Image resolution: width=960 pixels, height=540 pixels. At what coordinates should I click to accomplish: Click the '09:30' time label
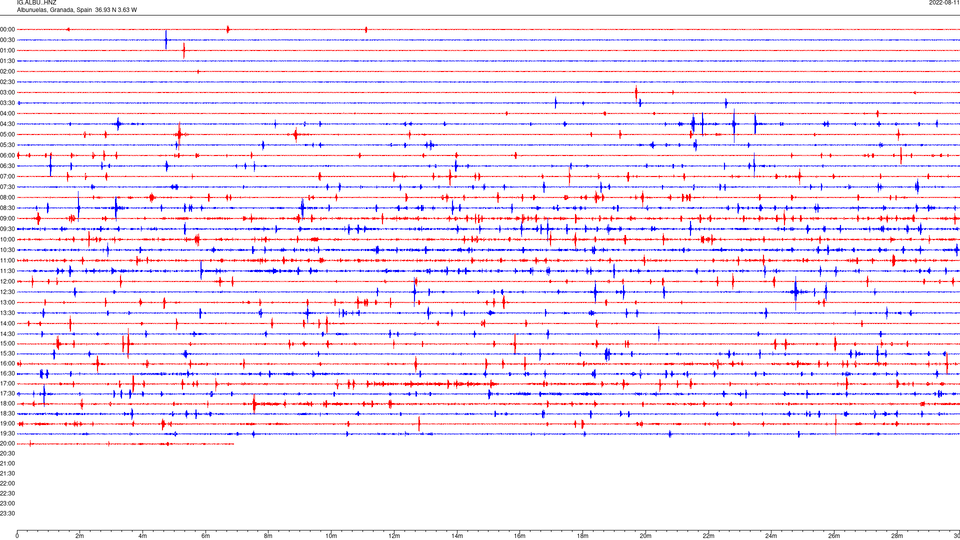click(8, 229)
